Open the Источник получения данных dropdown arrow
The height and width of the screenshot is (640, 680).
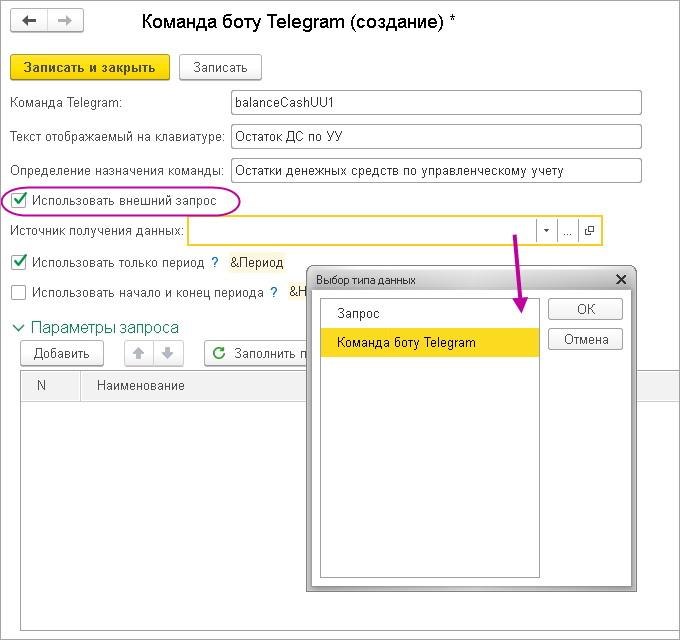[546, 230]
